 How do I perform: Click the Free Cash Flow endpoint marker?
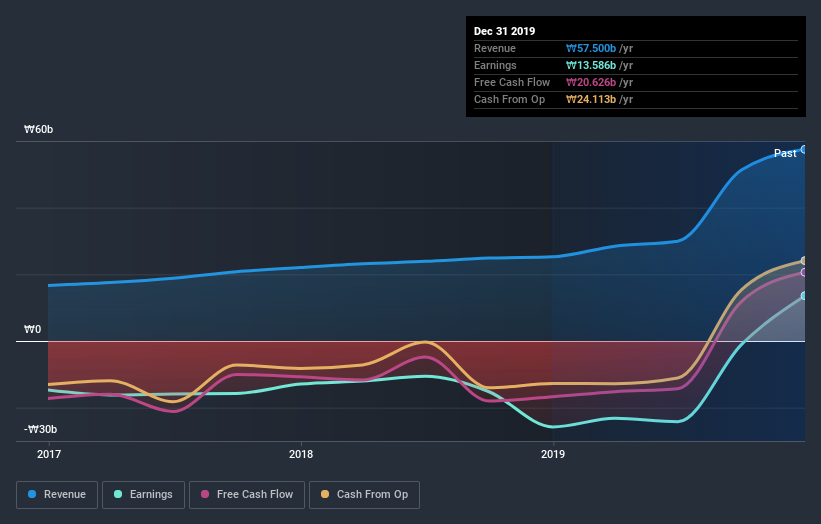click(803, 272)
